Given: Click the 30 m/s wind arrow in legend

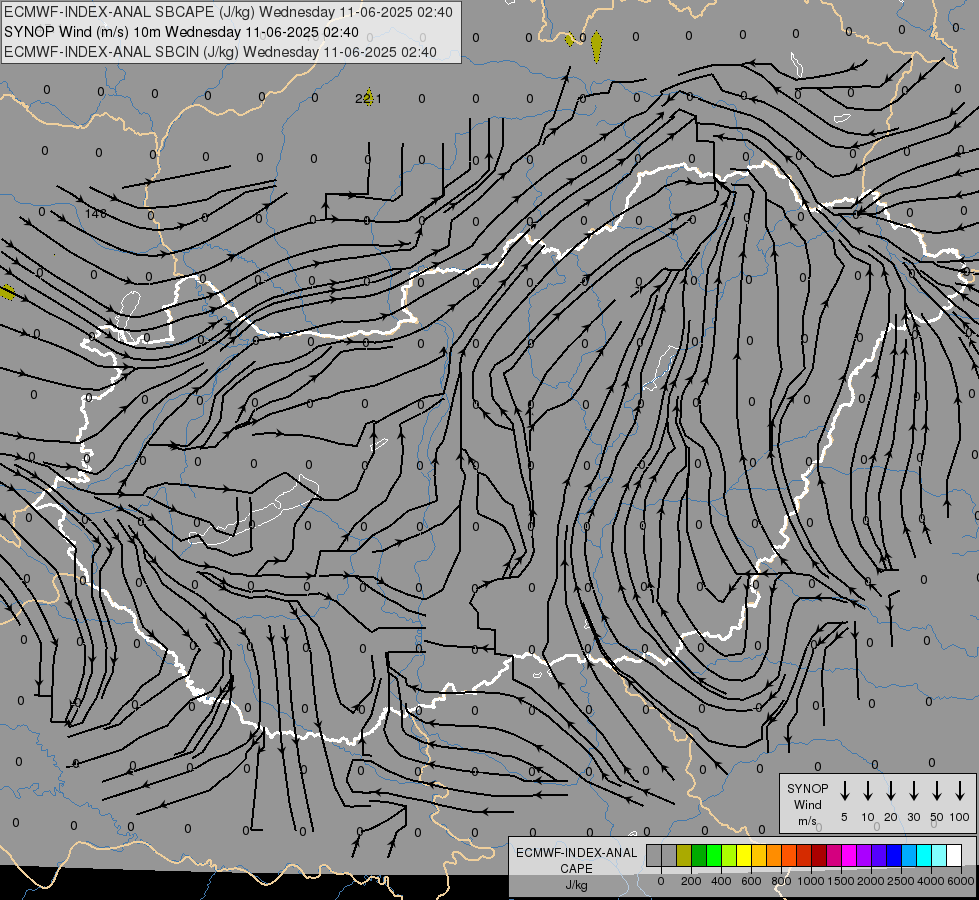Looking at the screenshot, I should coord(913,790).
